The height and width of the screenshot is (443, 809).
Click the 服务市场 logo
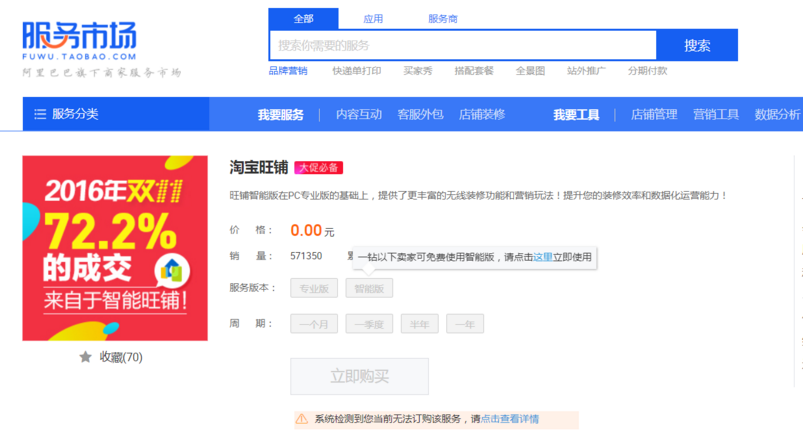click(x=79, y=35)
